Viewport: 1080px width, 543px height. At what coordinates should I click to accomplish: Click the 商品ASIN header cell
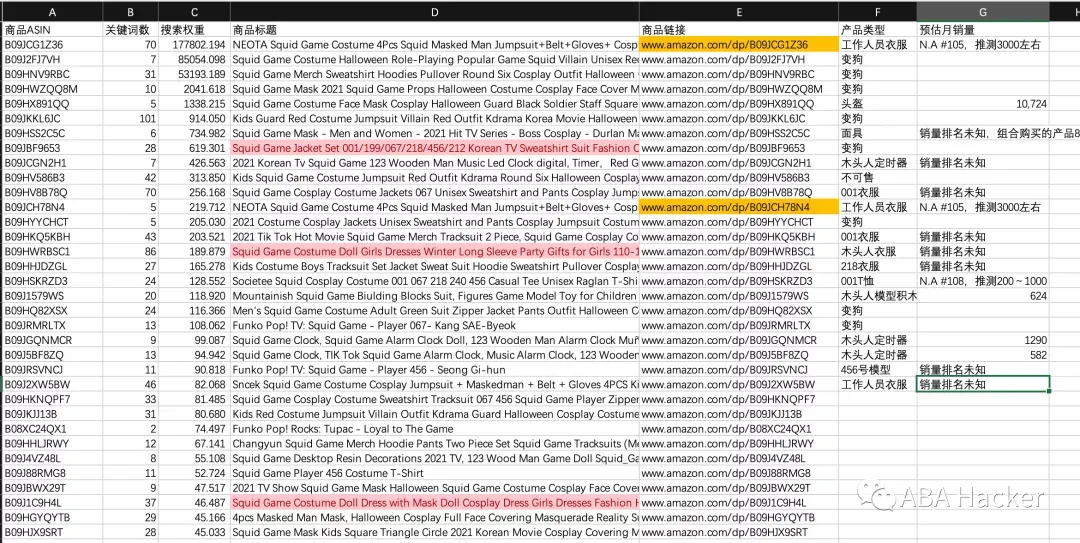(52, 30)
